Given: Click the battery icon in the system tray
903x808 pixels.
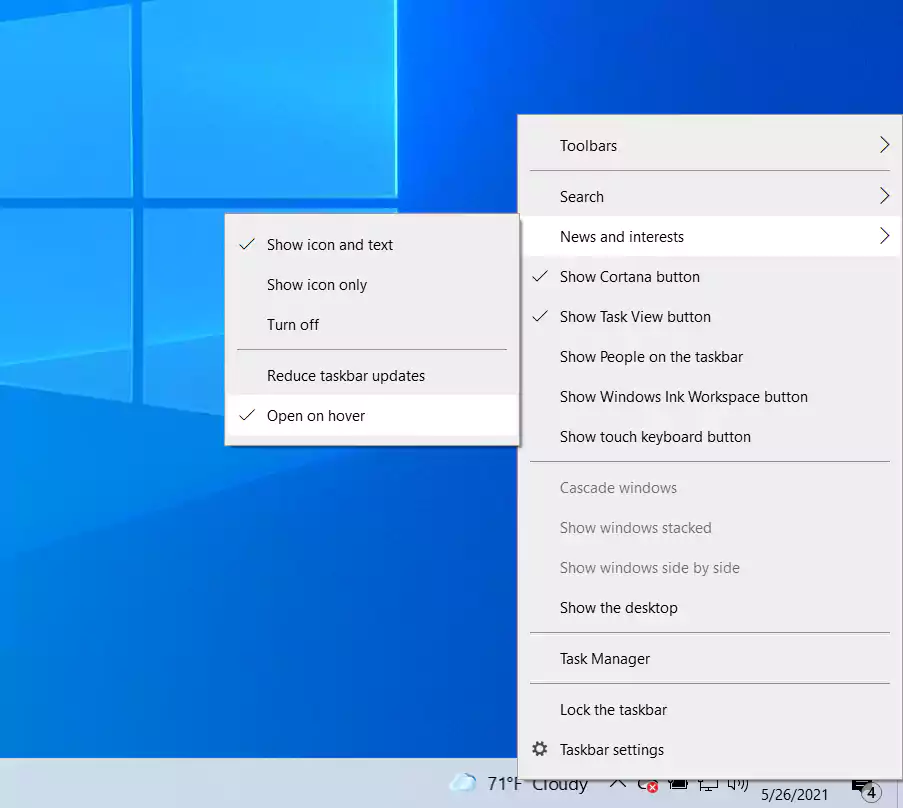Looking at the screenshot, I should [x=678, y=784].
